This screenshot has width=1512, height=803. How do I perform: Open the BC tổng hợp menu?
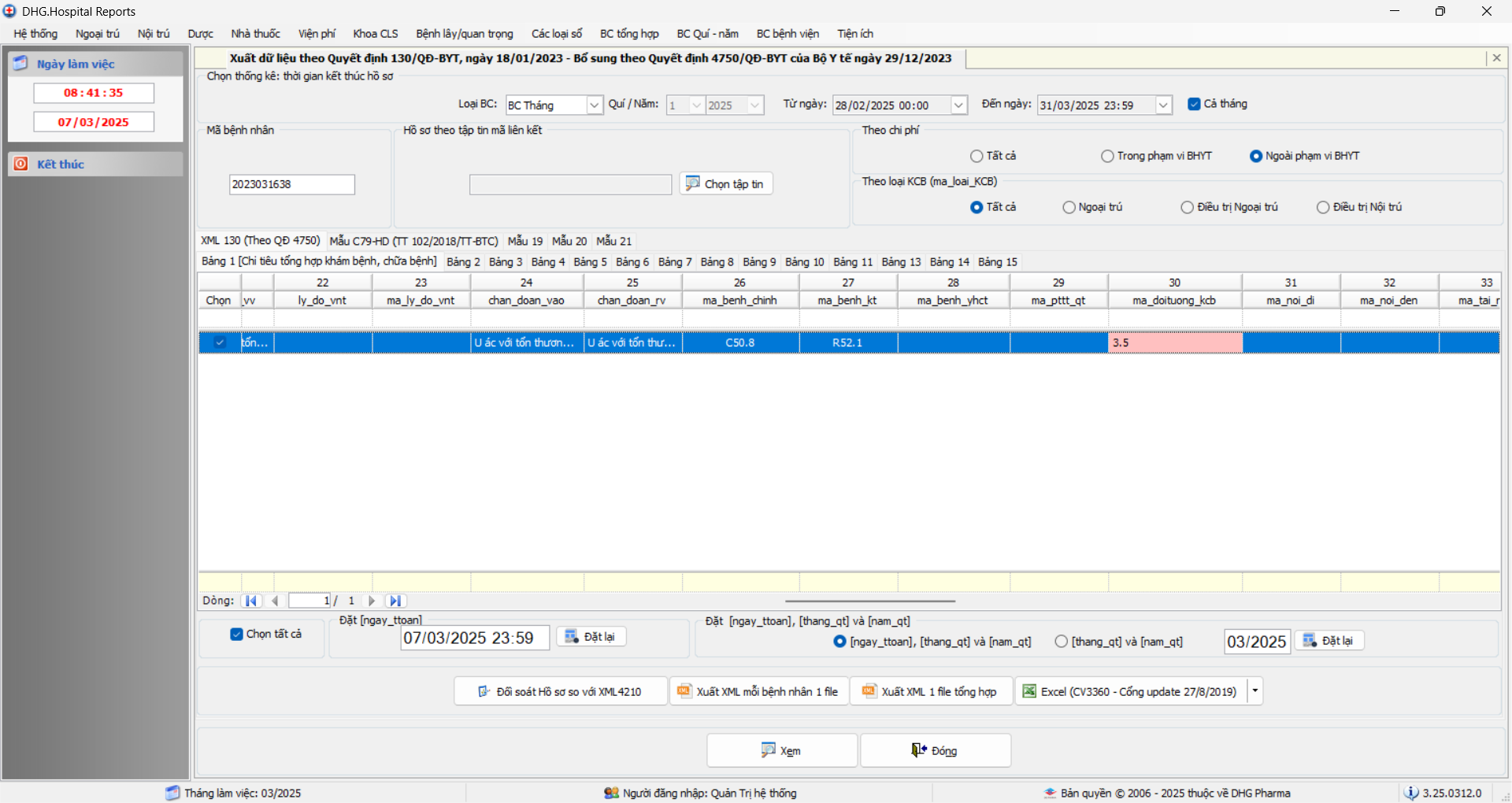(x=629, y=34)
